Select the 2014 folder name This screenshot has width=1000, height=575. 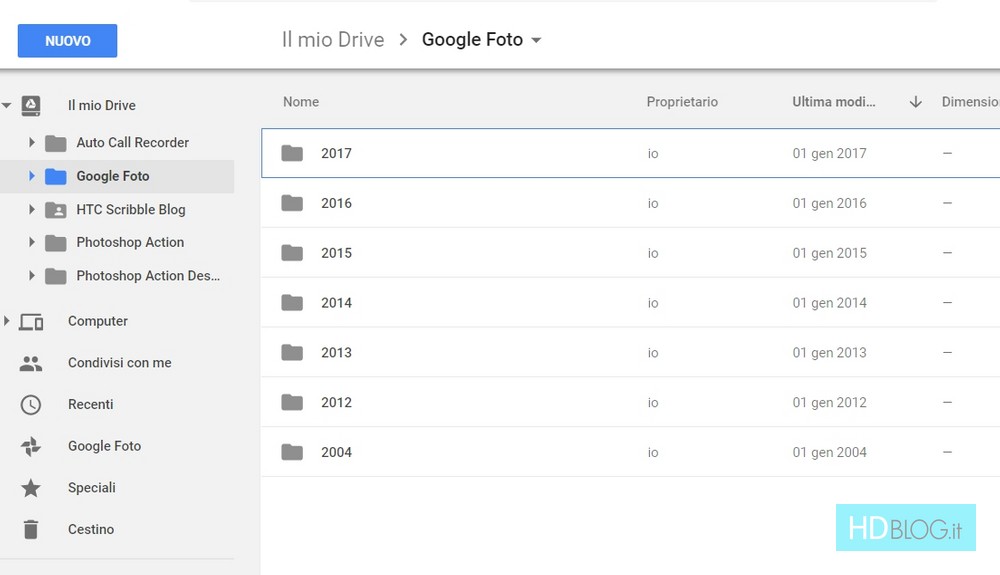click(336, 302)
